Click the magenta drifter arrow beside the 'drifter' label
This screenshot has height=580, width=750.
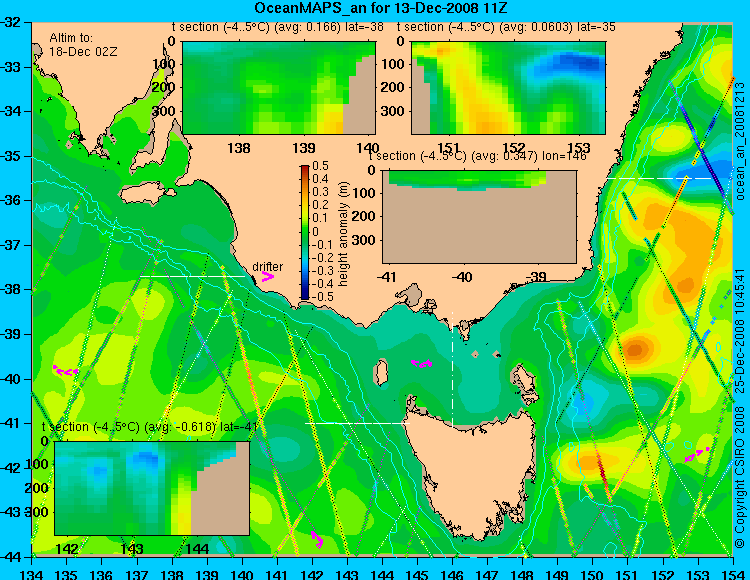(268, 277)
